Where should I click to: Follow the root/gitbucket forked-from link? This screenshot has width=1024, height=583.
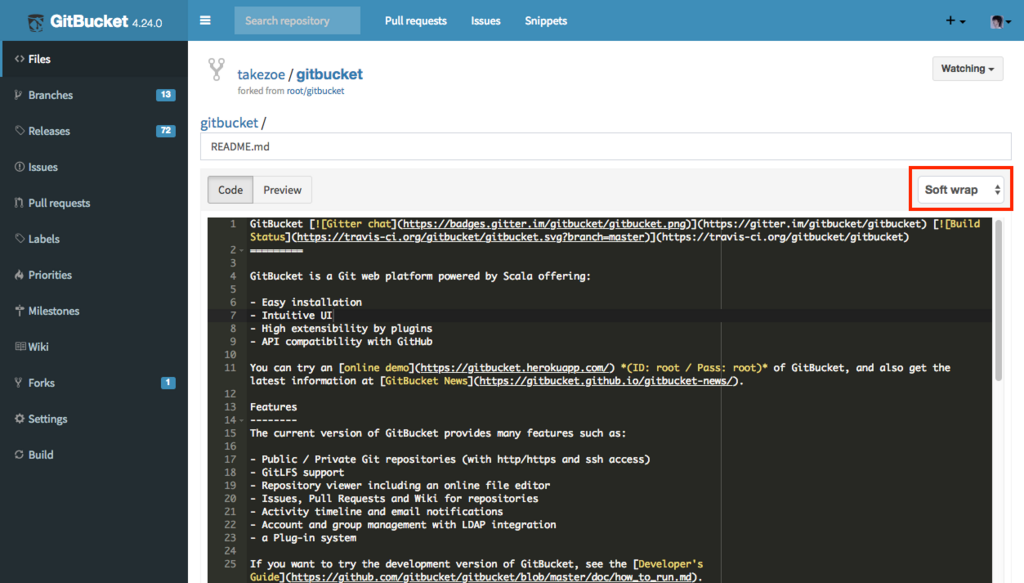[315, 91]
